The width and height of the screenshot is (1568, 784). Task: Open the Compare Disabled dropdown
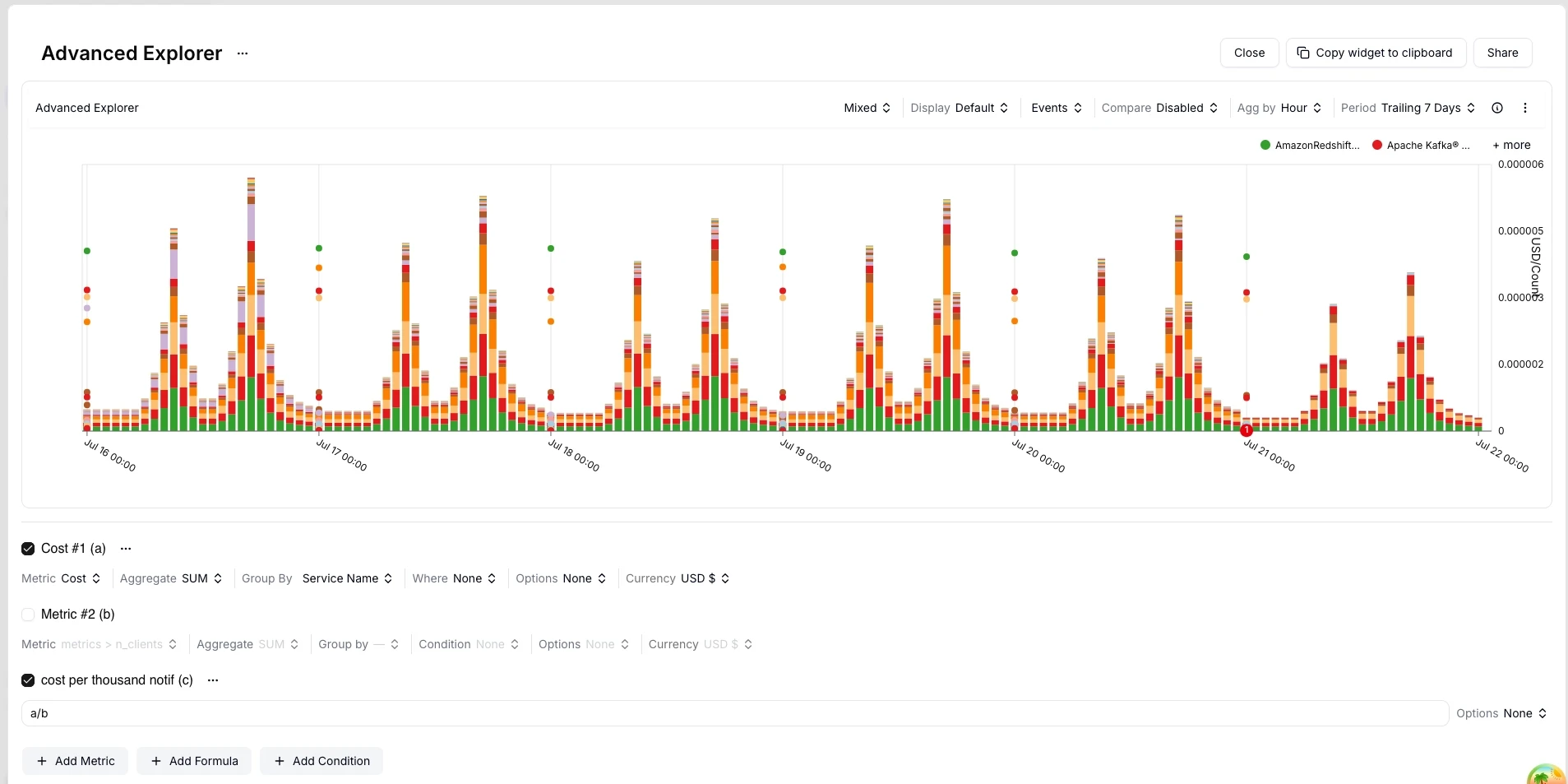pyautogui.click(x=1159, y=108)
